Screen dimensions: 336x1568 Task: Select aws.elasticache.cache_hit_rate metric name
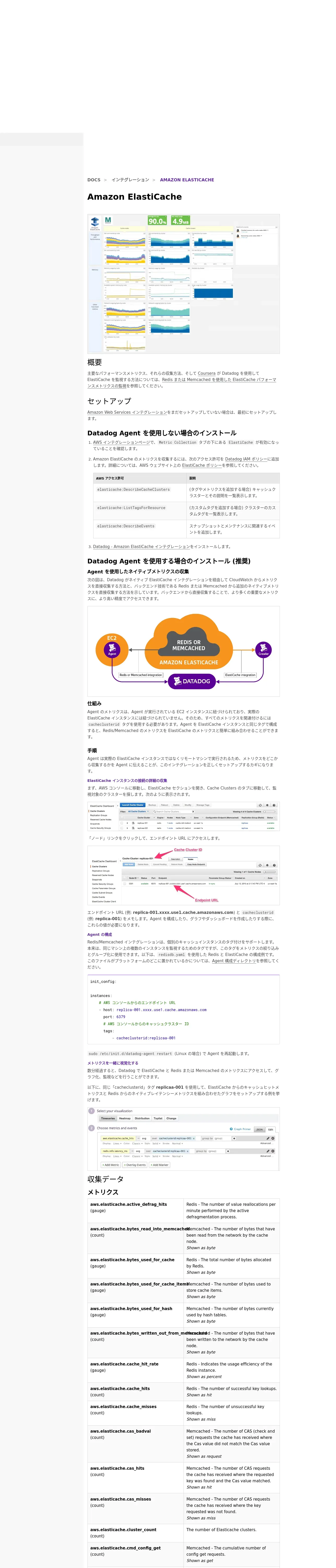pos(125,1364)
